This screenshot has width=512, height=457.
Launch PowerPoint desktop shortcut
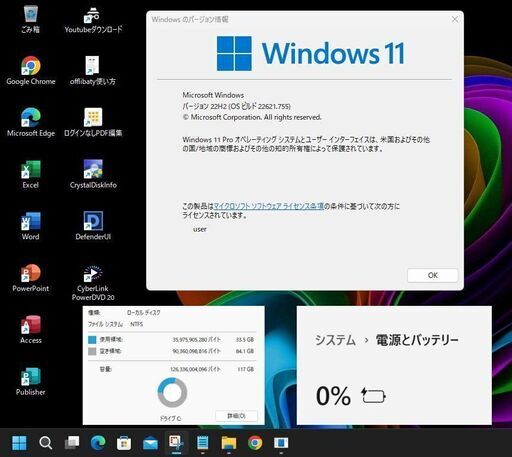click(x=31, y=278)
